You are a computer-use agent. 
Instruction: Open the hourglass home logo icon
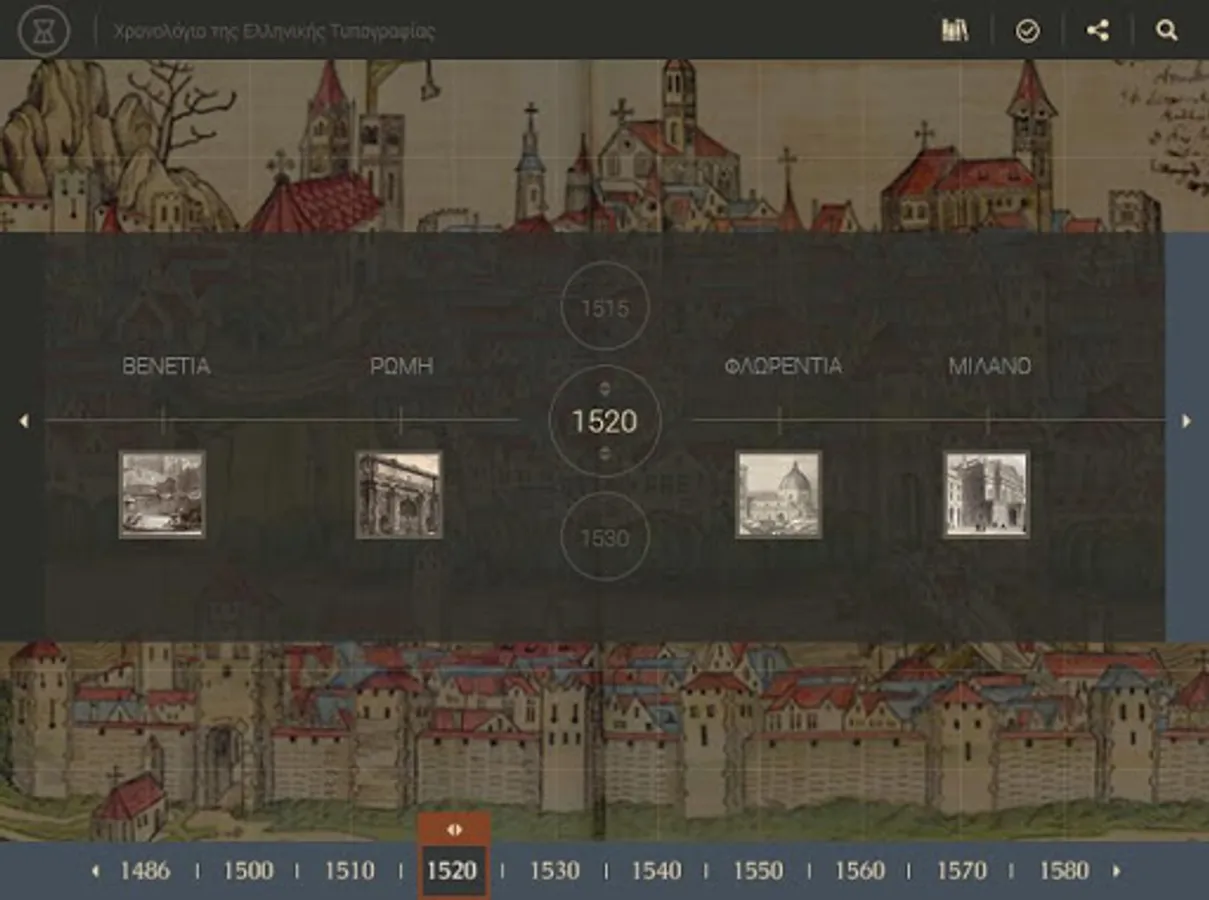44,30
